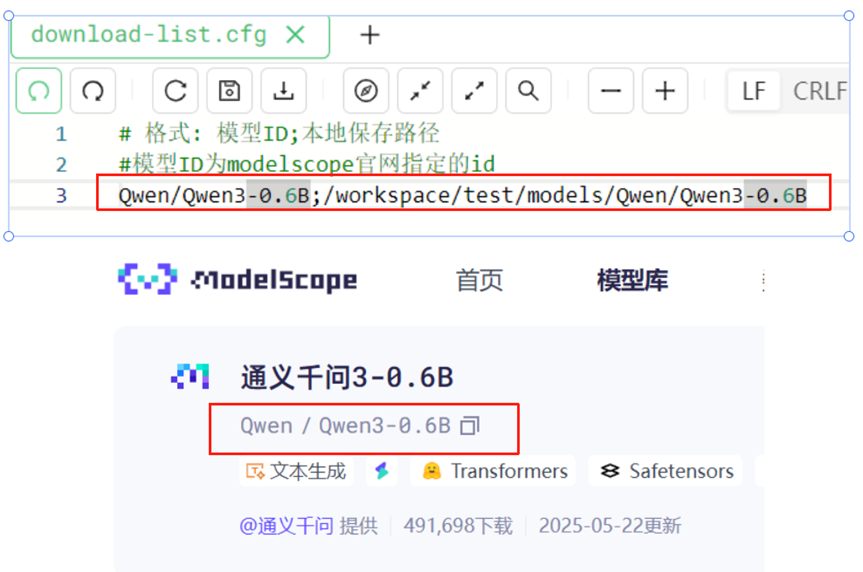Select the download-list.cfg tab
Screen dimensions: 863x572
148,35
